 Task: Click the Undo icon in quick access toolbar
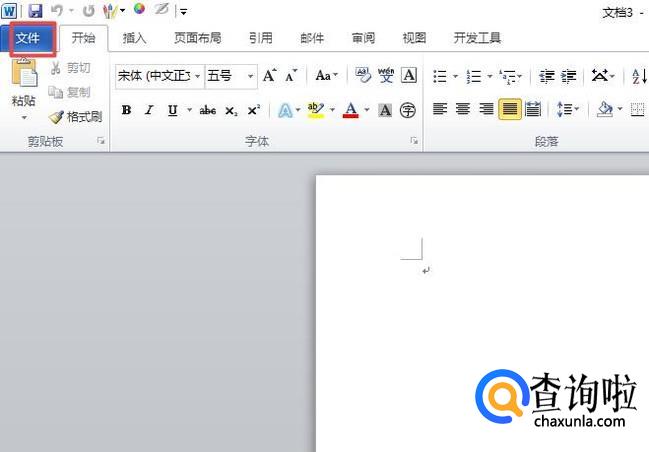(x=57, y=10)
